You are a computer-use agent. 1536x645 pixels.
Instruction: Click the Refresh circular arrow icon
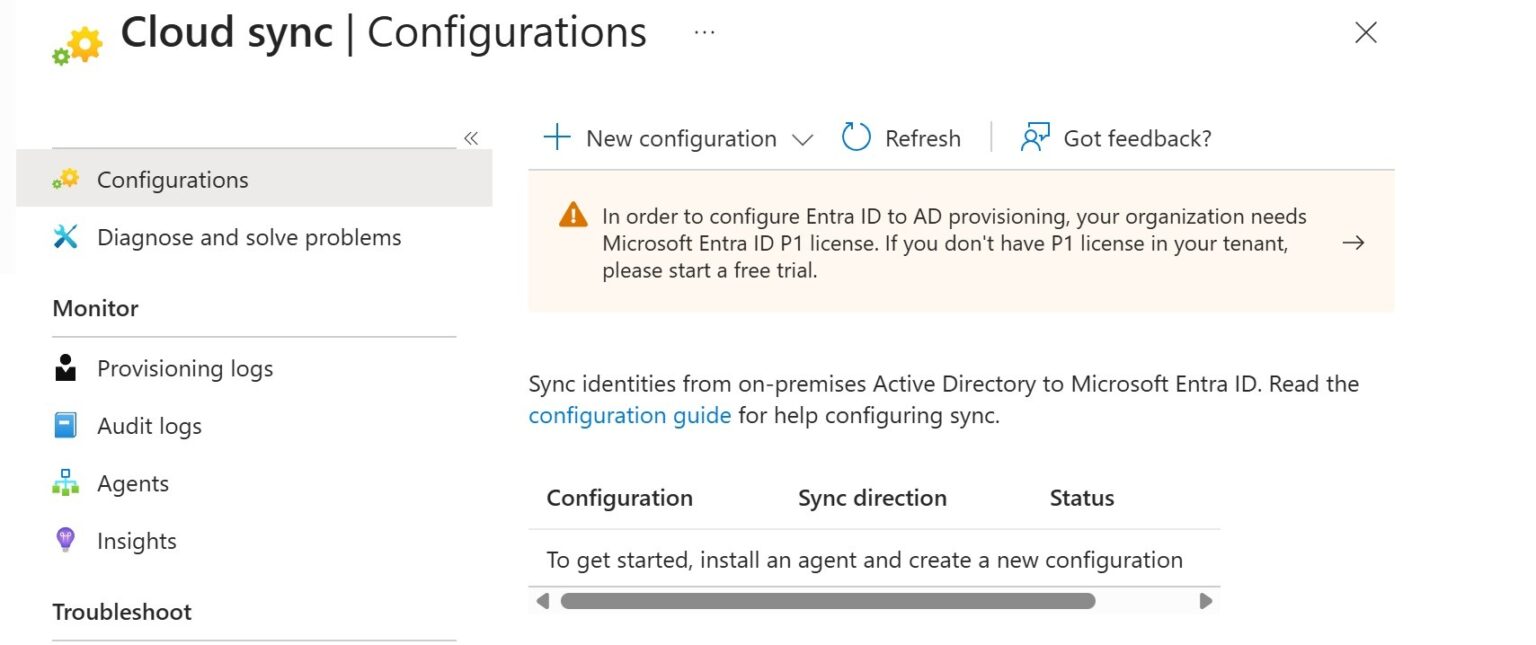coord(856,137)
